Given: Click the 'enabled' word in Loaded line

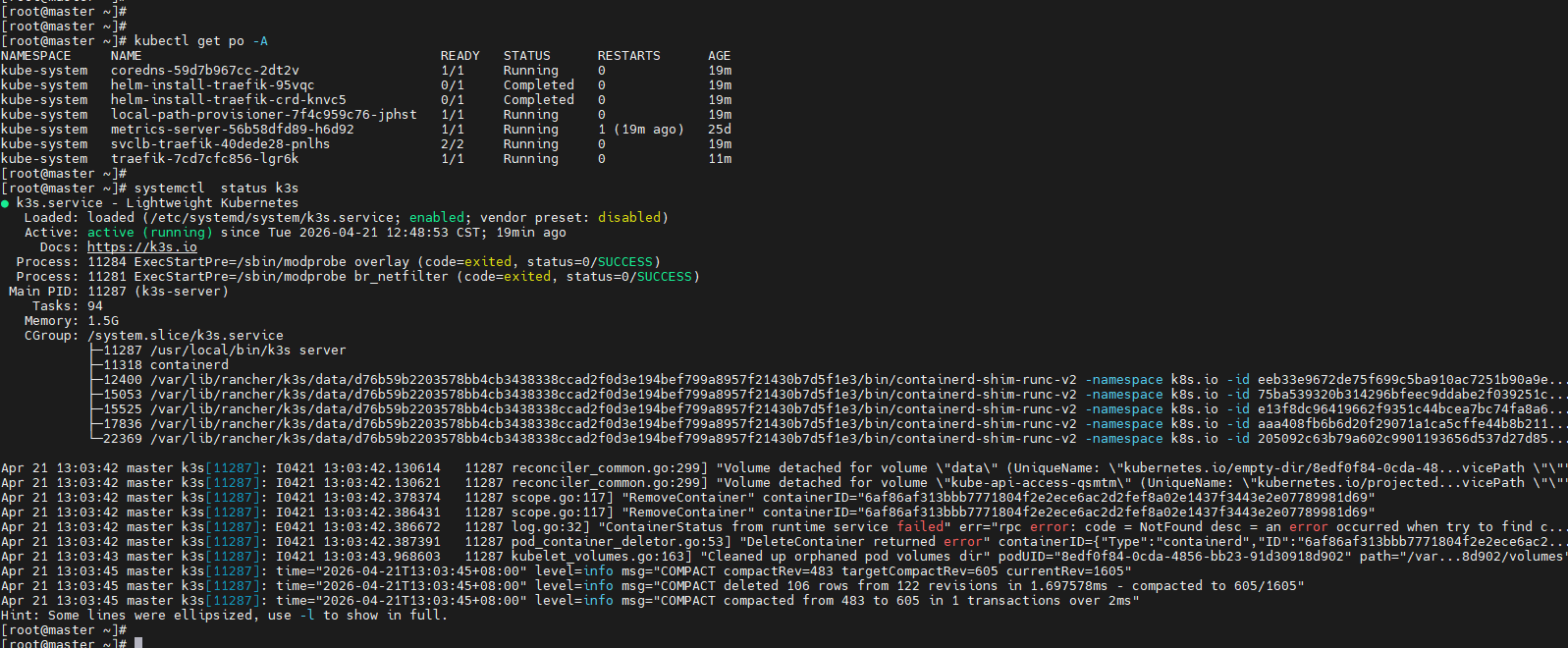Looking at the screenshot, I should coord(437,218).
